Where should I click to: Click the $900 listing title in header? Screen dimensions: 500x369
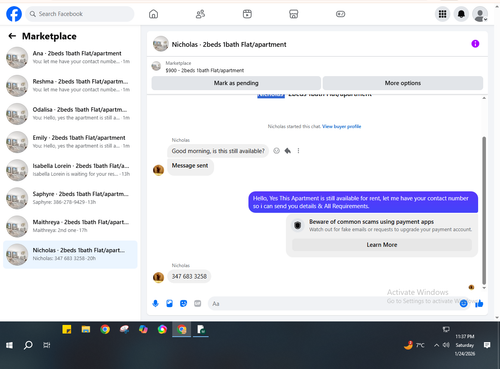(x=205, y=70)
